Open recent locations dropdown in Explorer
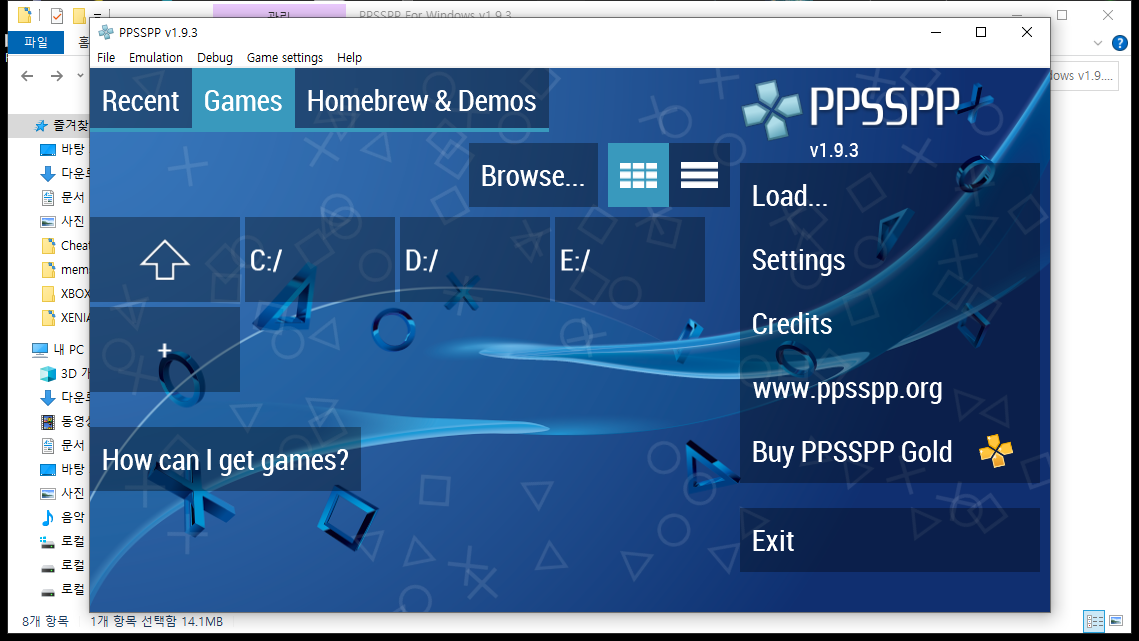This screenshot has height=641, width=1139. 81,76
